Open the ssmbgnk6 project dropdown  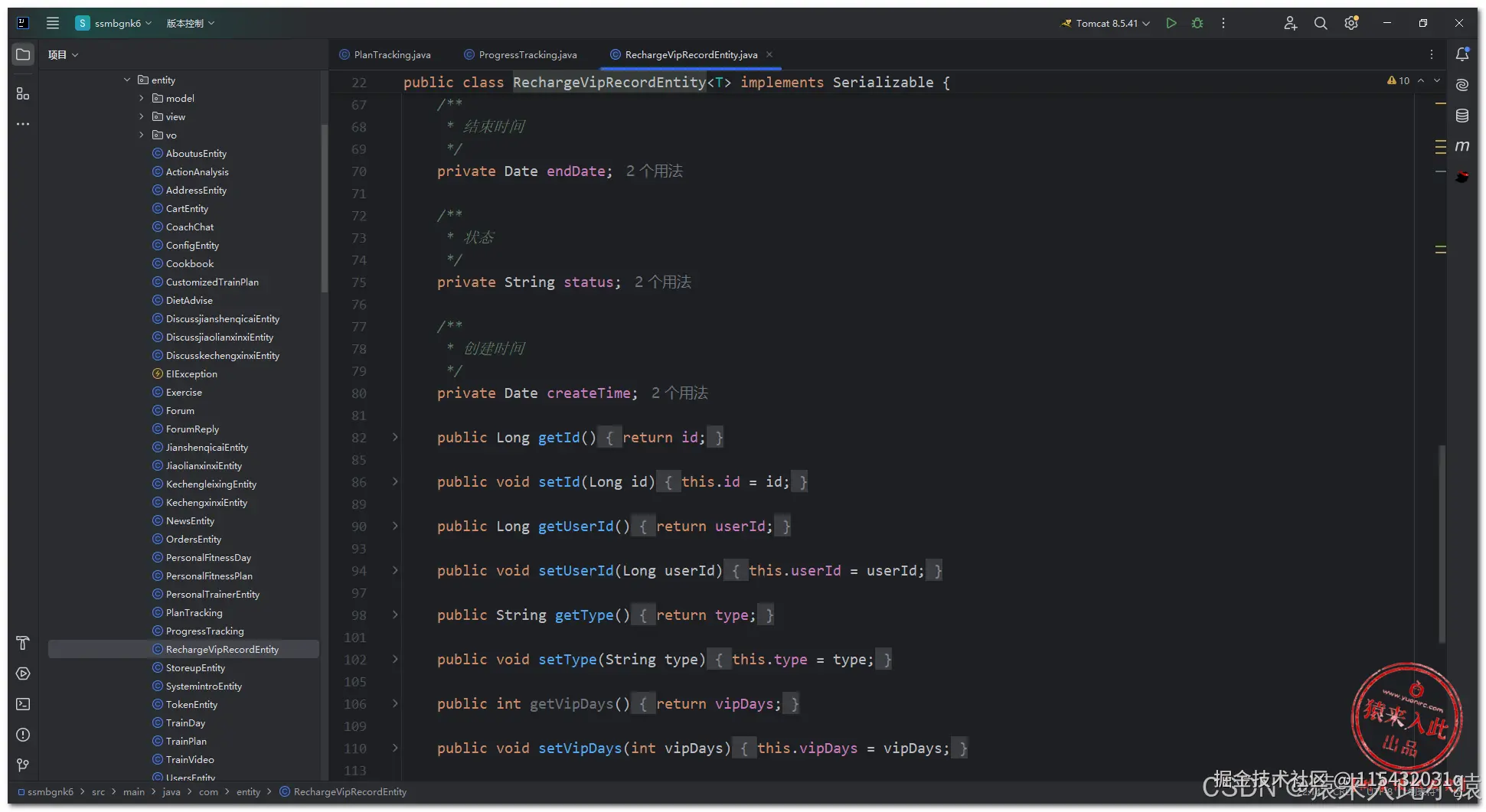[113, 23]
